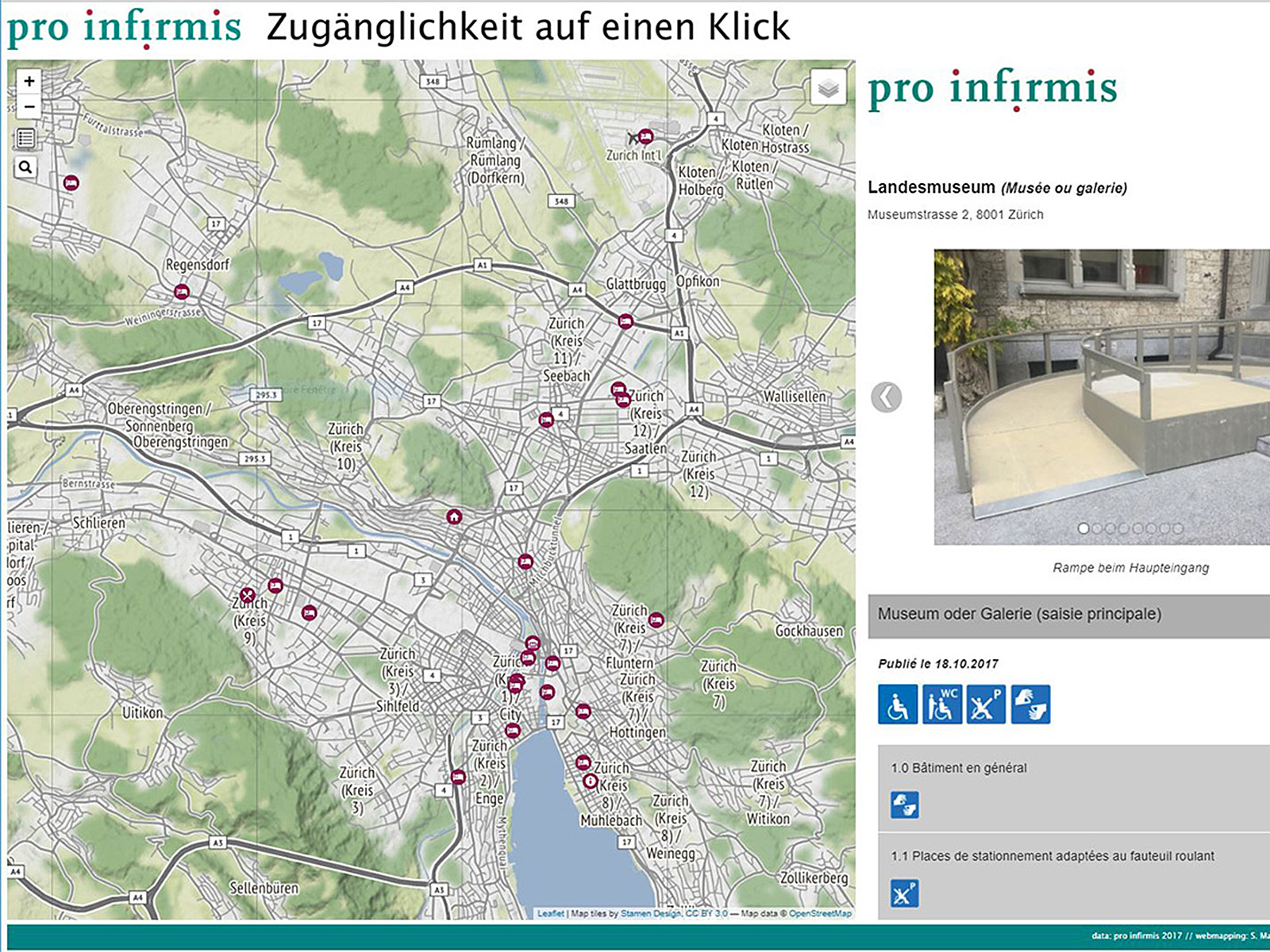
Task: Select address text Museumstrasse 2, 8001 Zürich
Action: 956,214
